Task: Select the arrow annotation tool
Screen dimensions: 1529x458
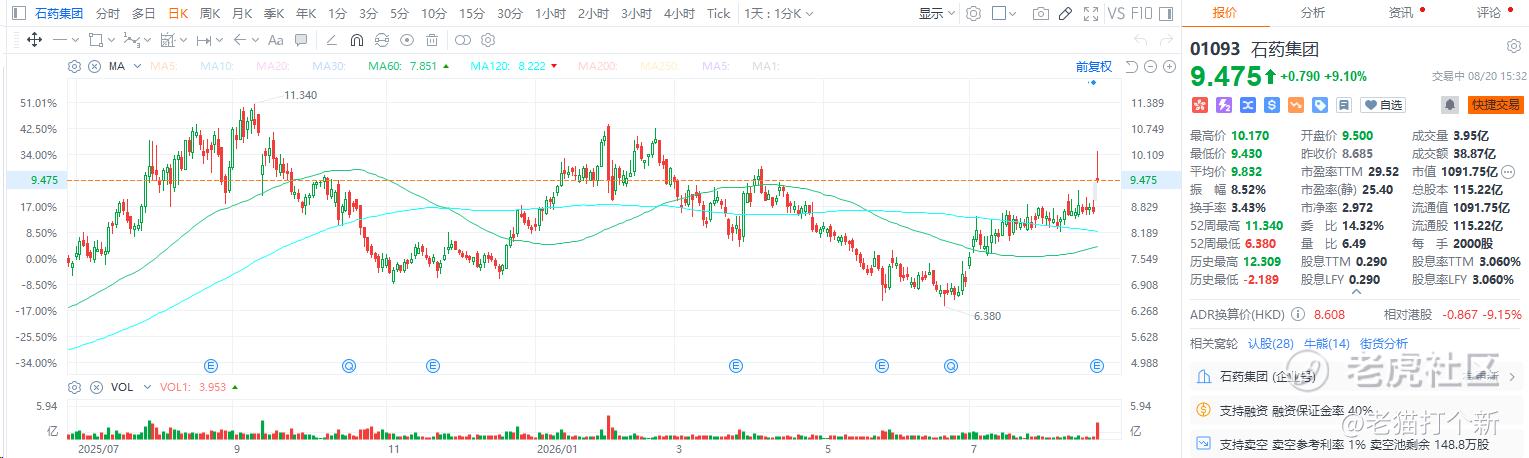Action: click(x=239, y=40)
